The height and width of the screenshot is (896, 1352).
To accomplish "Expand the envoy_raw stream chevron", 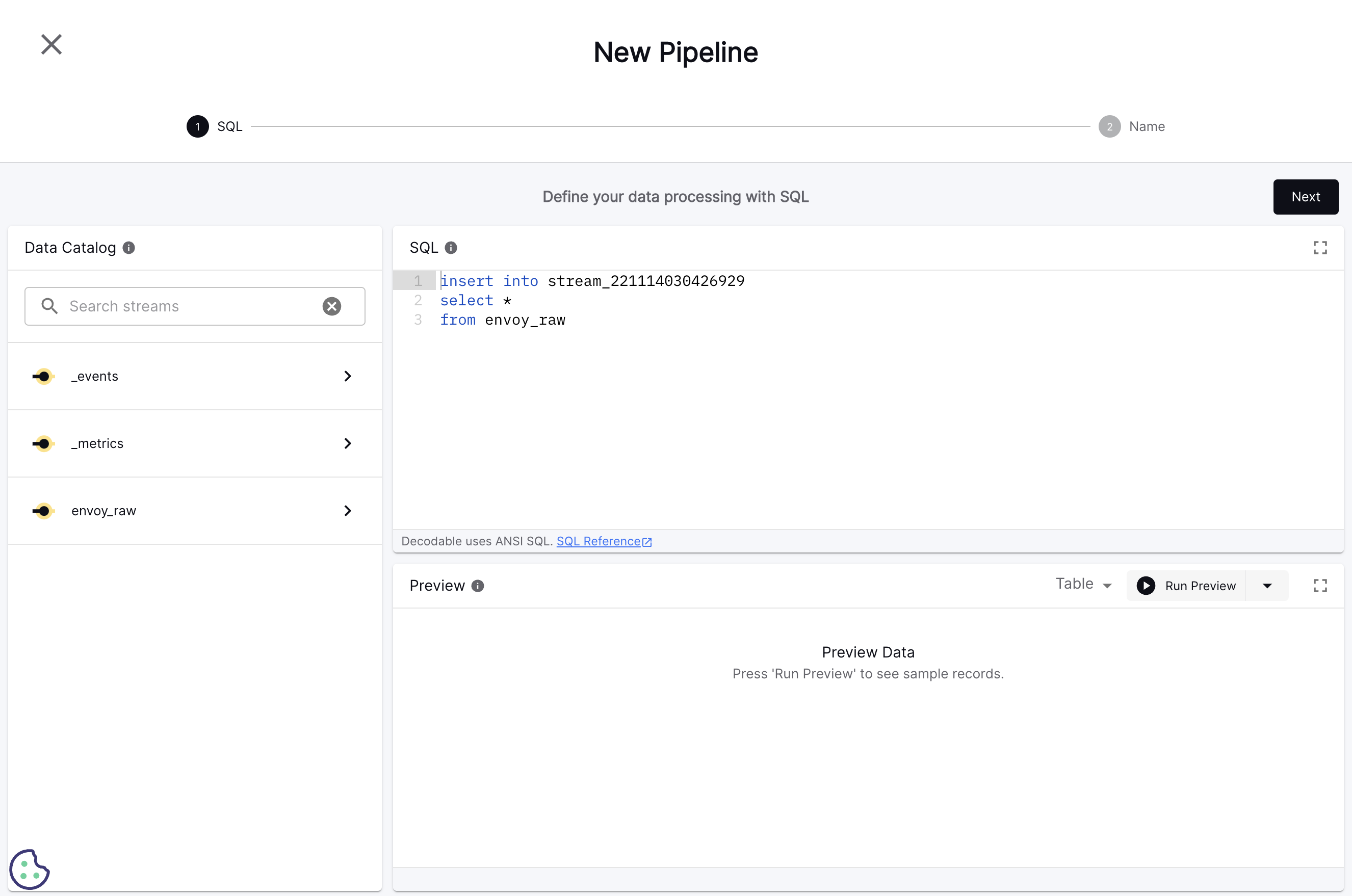I will 347,511.
